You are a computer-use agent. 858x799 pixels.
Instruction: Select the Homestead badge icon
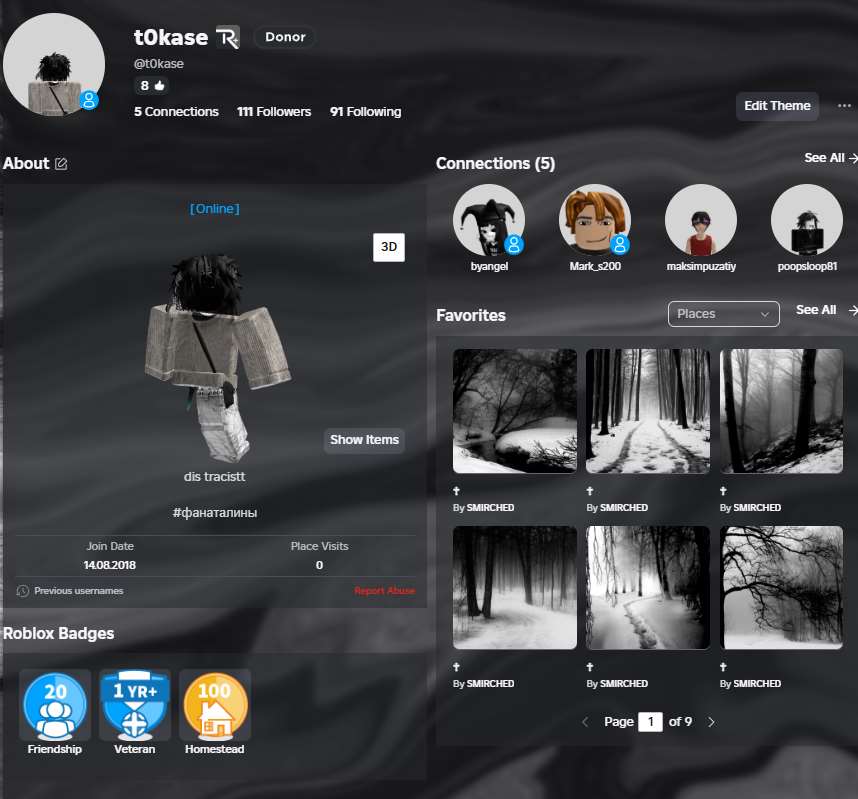pyautogui.click(x=215, y=705)
